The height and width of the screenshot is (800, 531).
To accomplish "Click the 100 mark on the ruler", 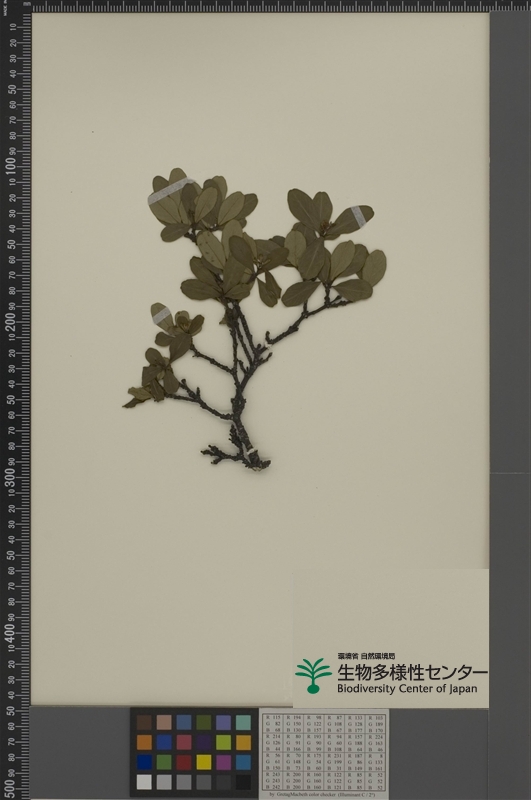I will 10,166.
